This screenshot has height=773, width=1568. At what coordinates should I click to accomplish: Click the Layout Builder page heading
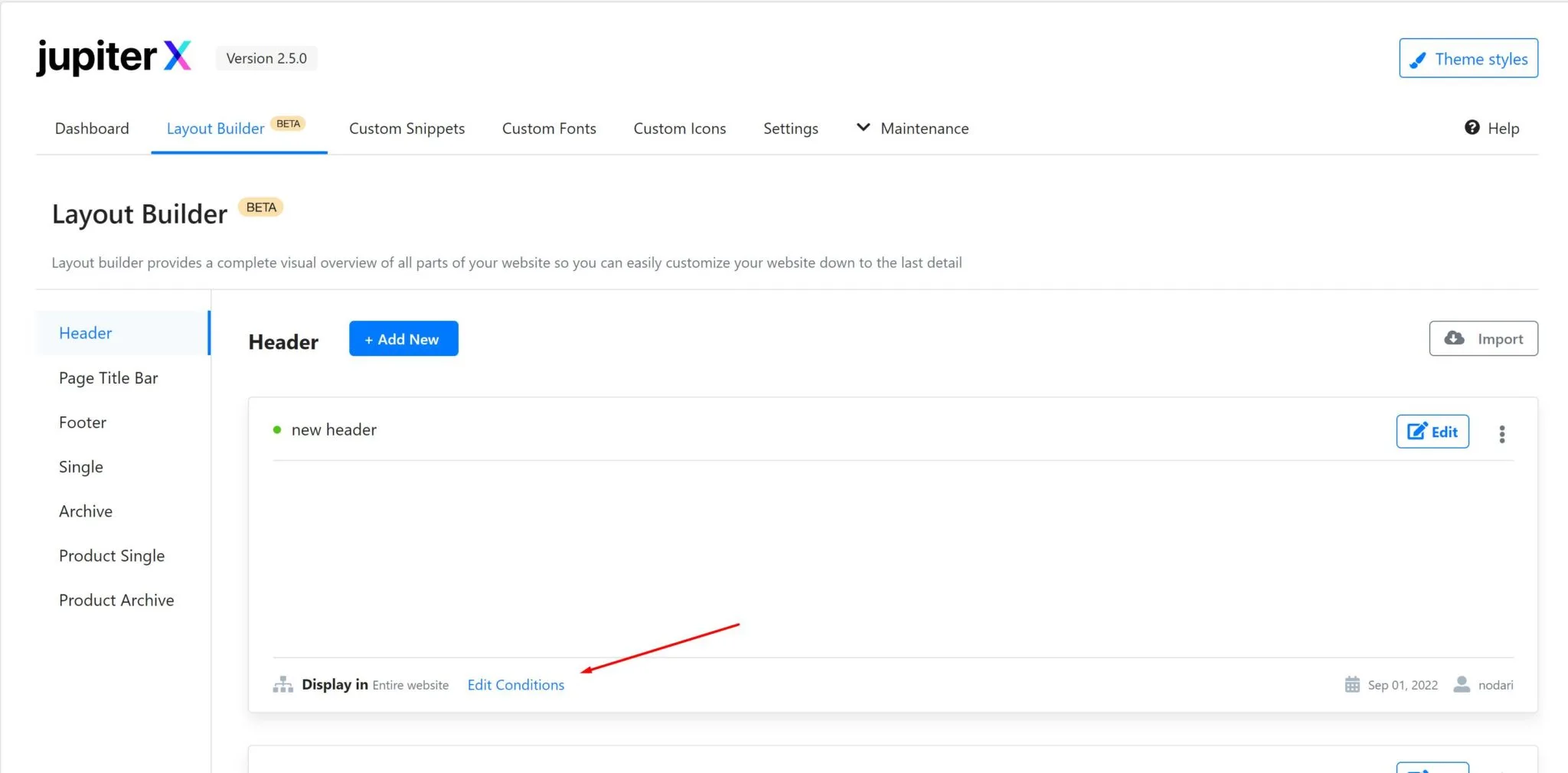point(139,214)
